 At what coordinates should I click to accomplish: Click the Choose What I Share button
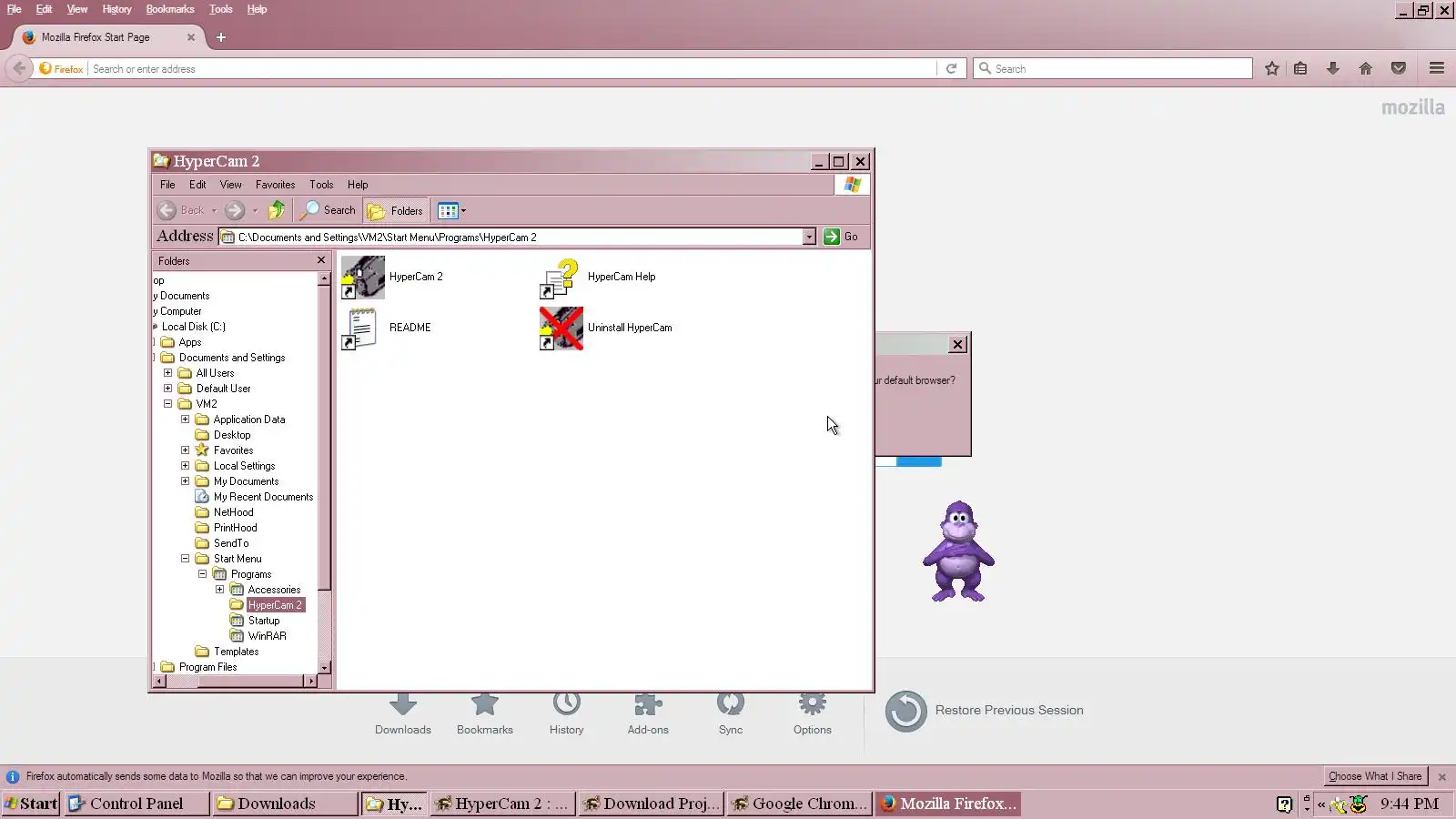pyautogui.click(x=1375, y=776)
